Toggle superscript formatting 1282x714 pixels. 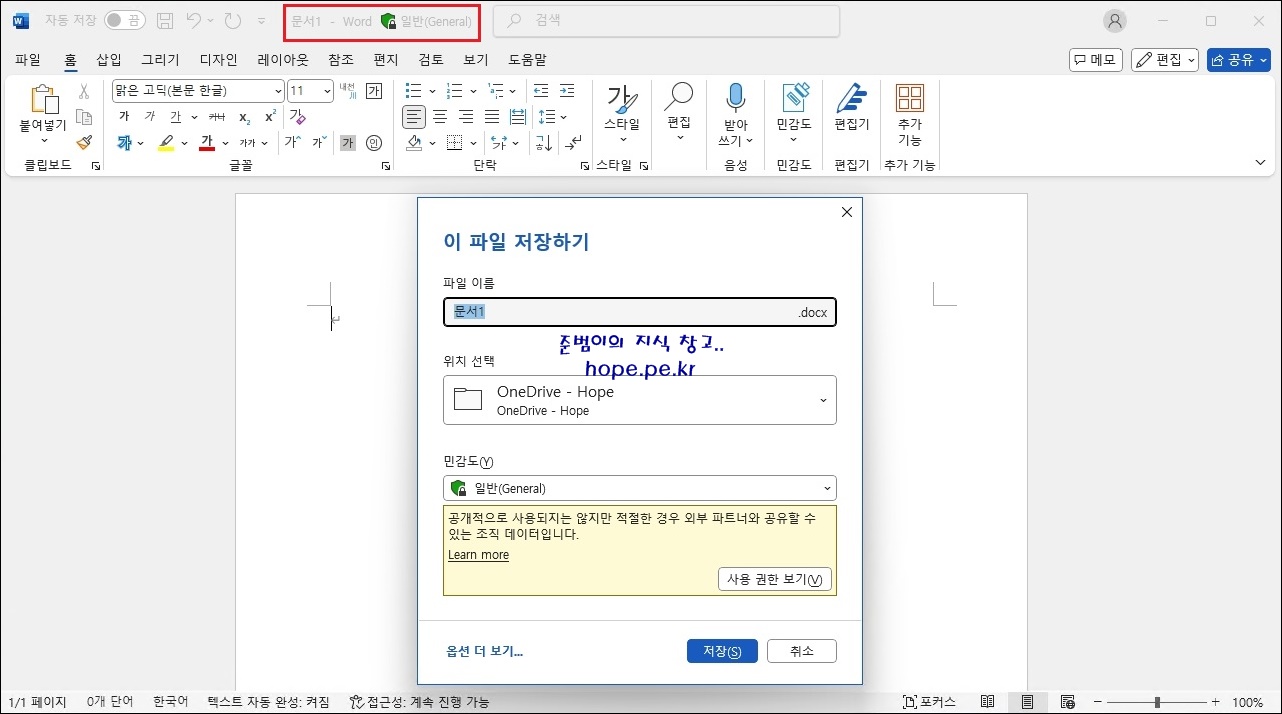(x=271, y=117)
